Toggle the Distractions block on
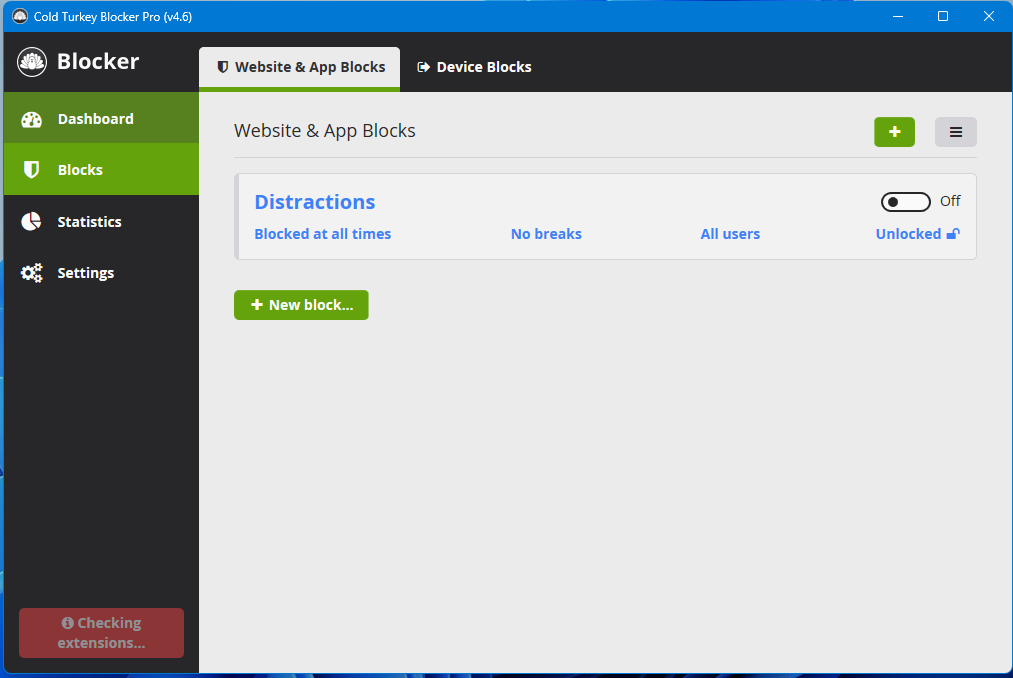 coord(905,202)
